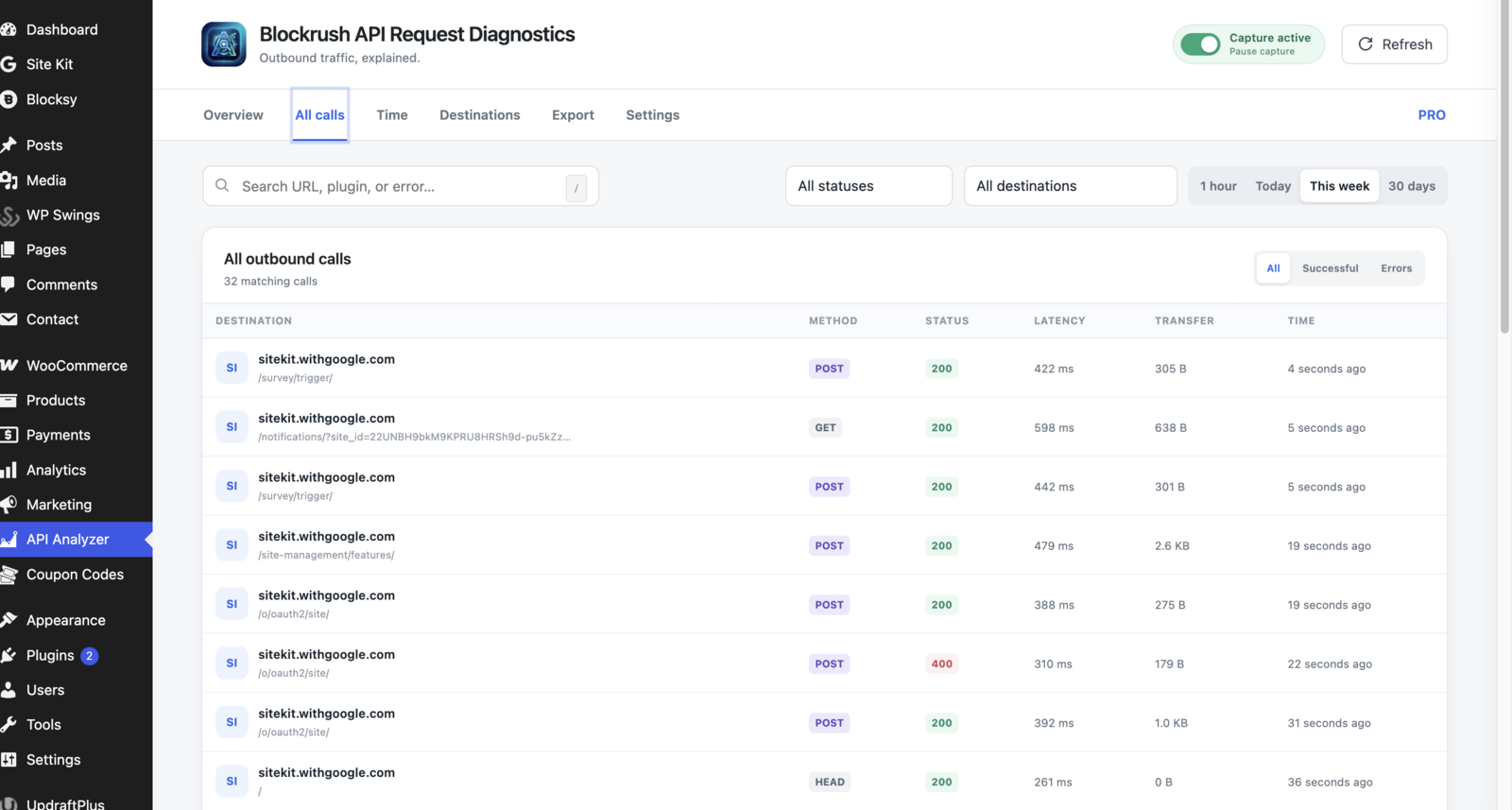Open the All destinations dropdown
Screen dimensions: 1512x810
tap(1071, 186)
